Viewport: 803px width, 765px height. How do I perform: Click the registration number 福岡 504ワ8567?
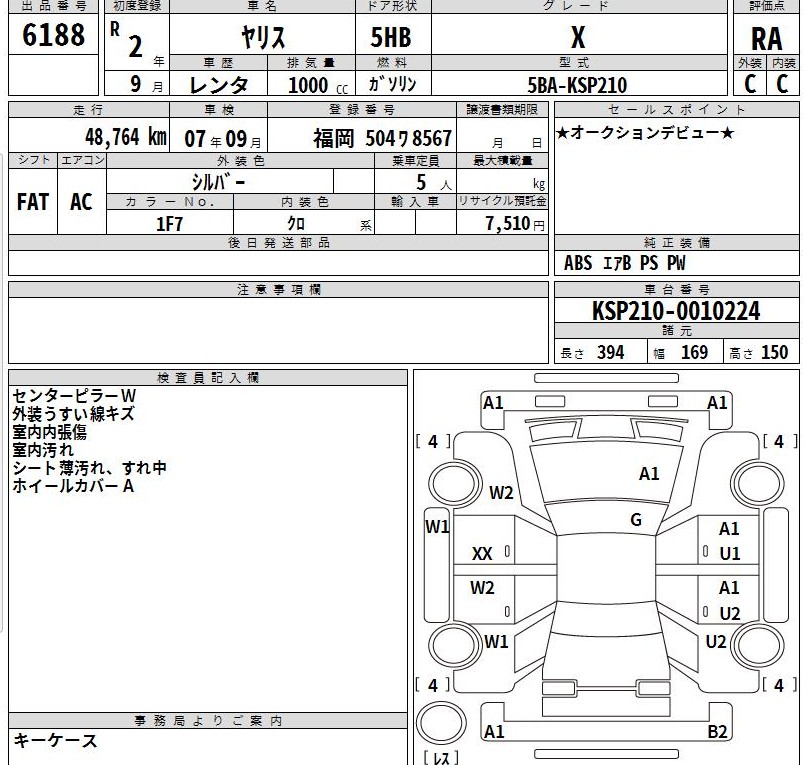(383, 138)
